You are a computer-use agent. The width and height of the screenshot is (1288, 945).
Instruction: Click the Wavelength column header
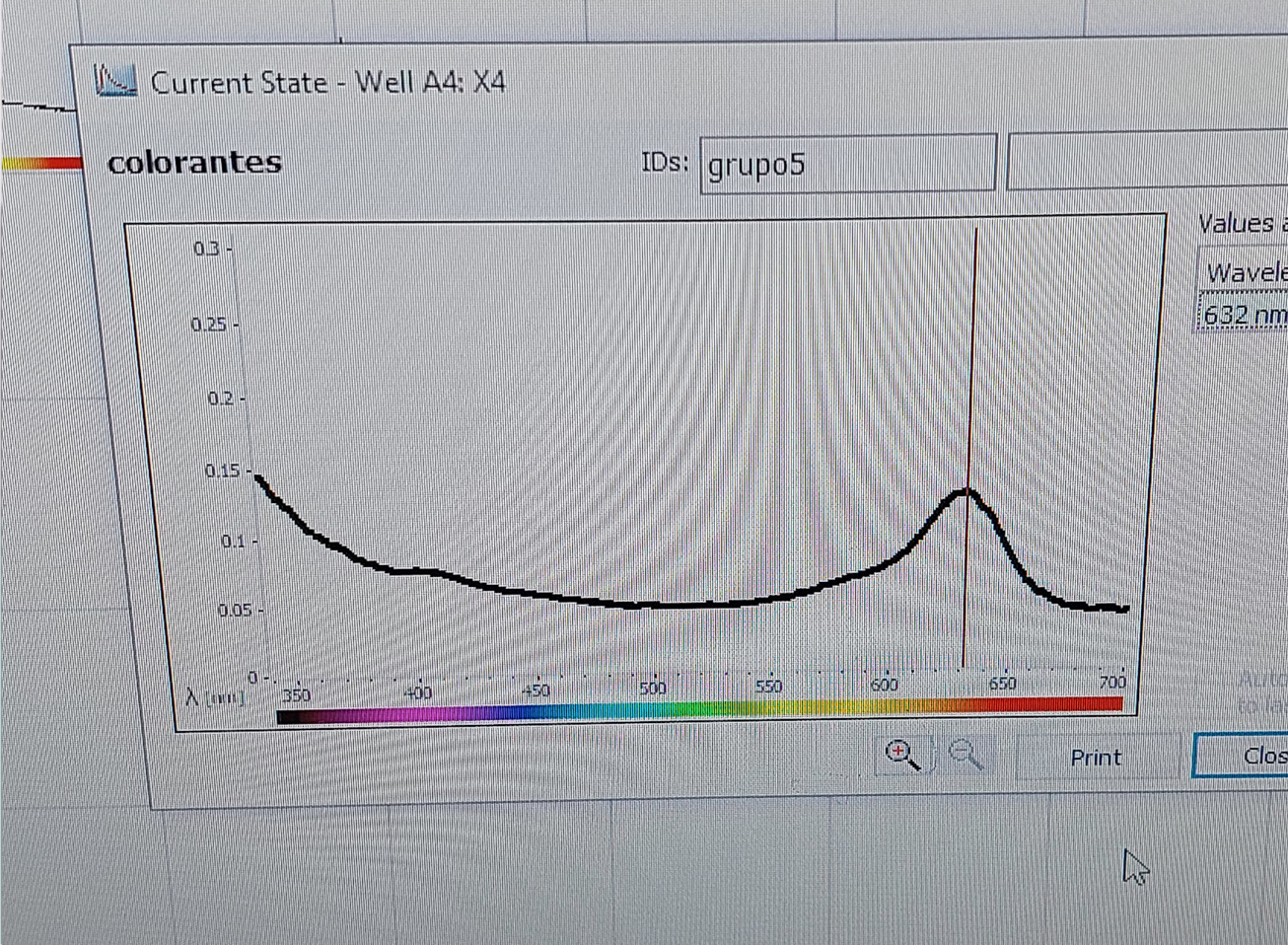click(1246, 272)
